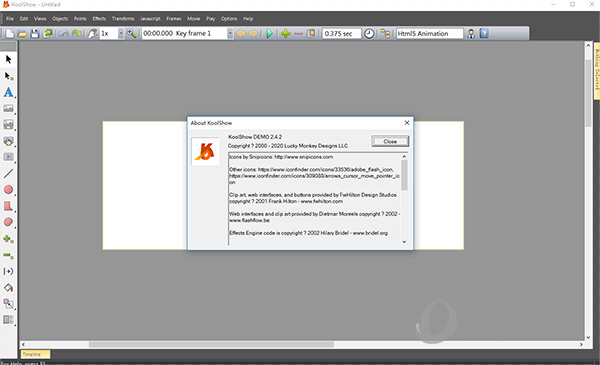This screenshot has width=600, height=365.
Task: Click the yellow side tab at right edge
Action: (x=597, y=71)
